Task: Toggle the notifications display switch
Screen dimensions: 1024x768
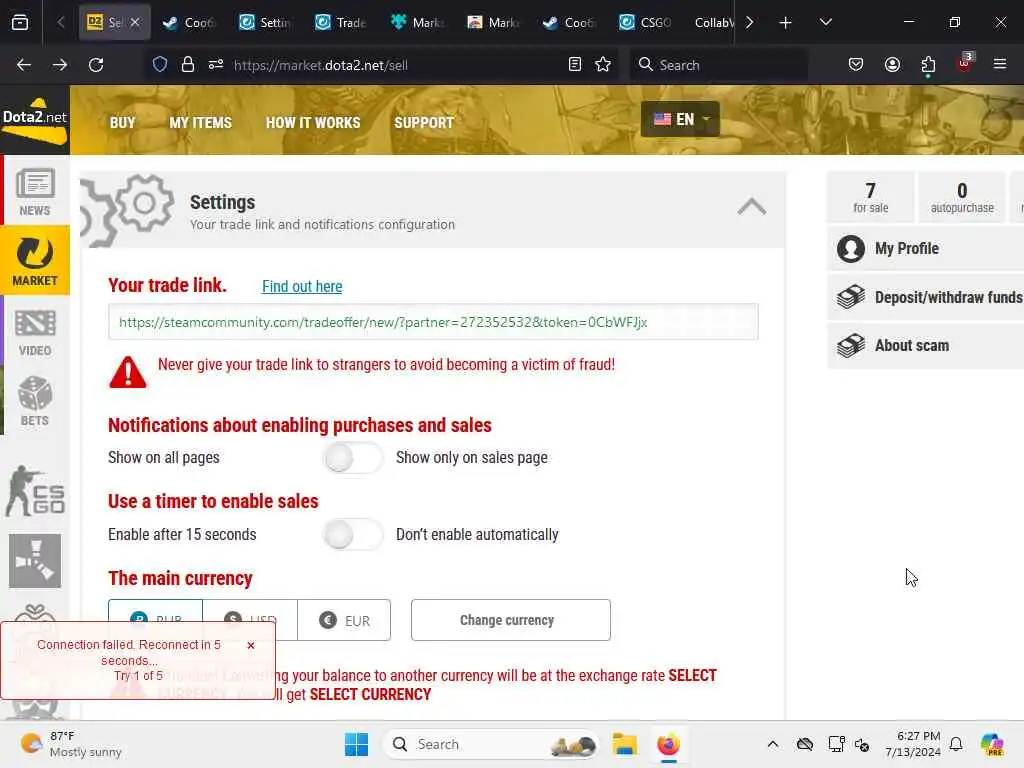Action: coord(353,458)
